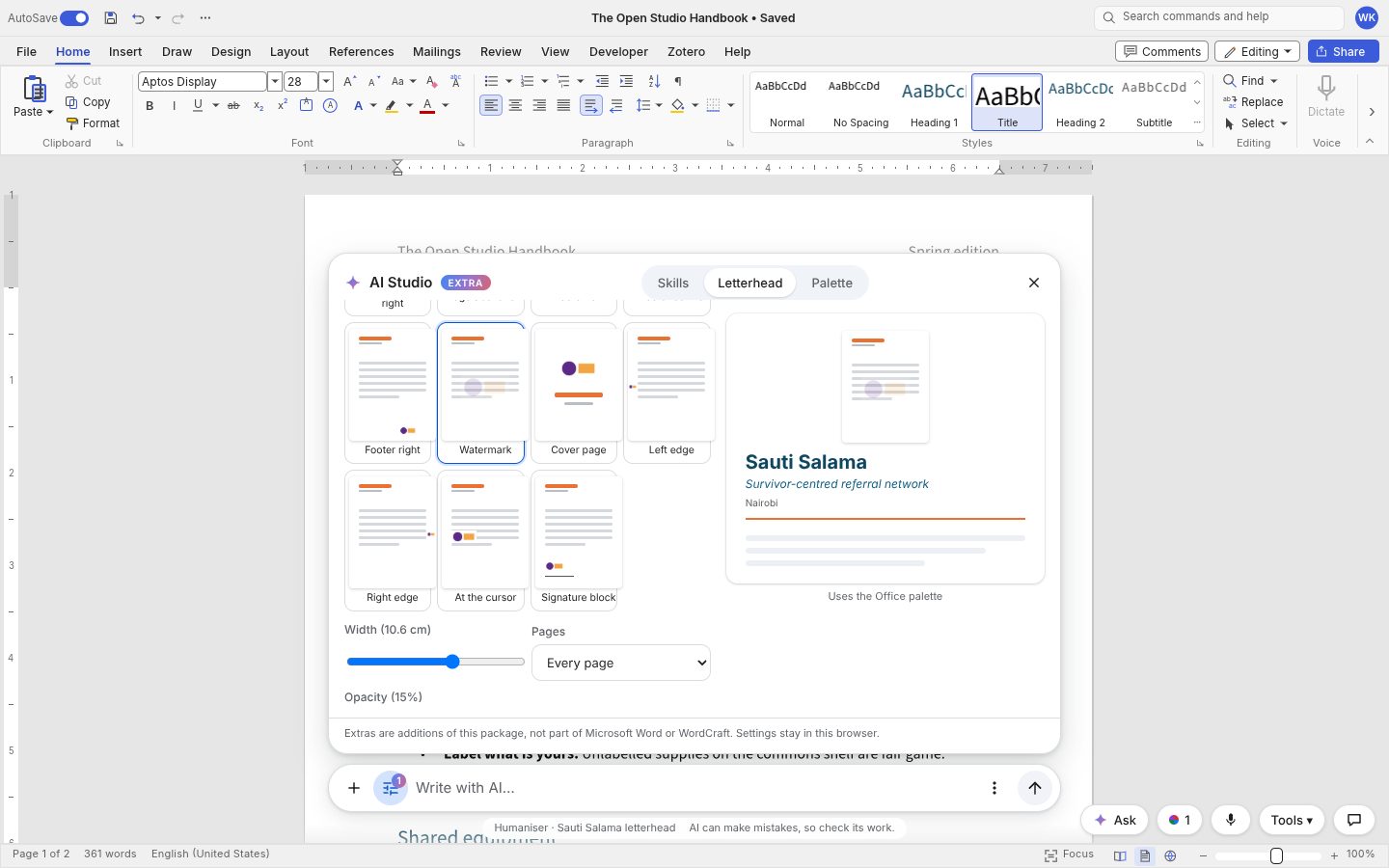Click the plus icon in AI prompt bar
Image resolution: width=1389 pixels, height=868 pixels.
[x=354, y=788]
